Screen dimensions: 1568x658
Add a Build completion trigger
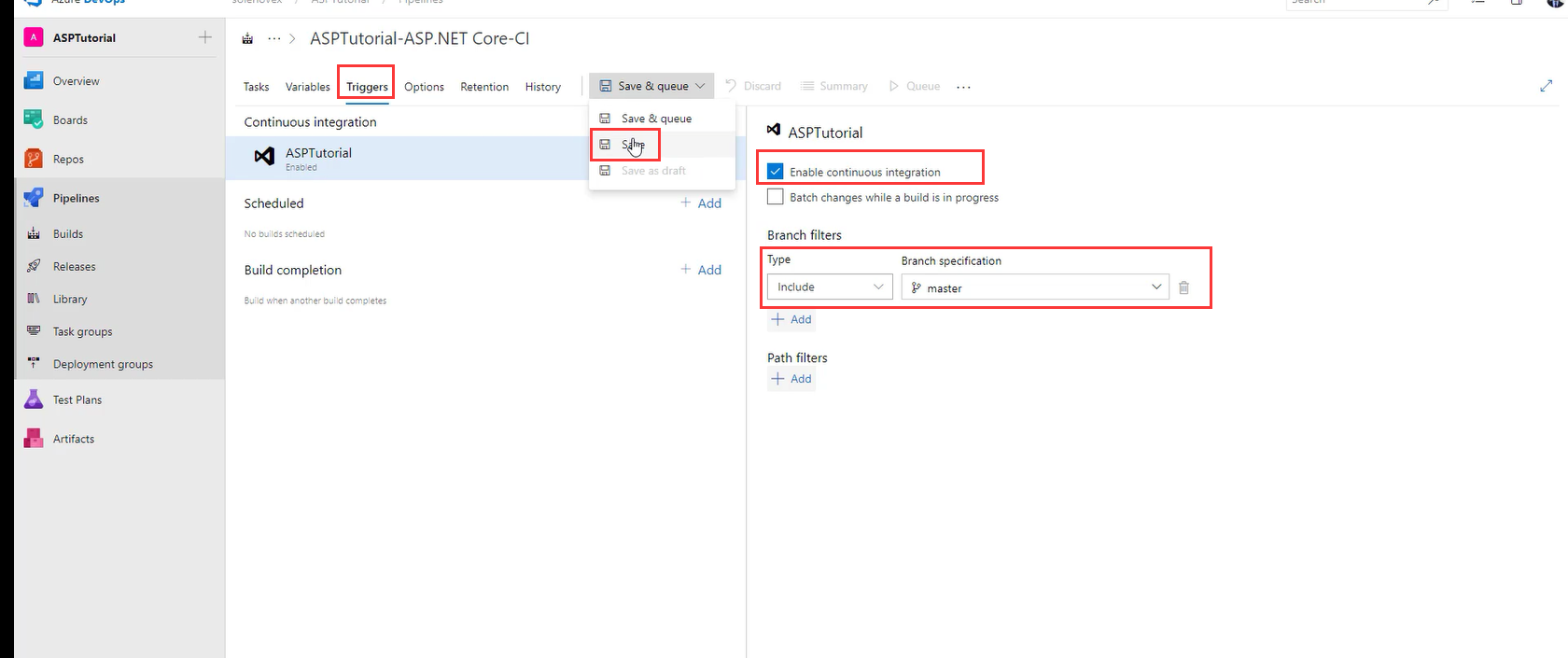click(x=701, y=270)
